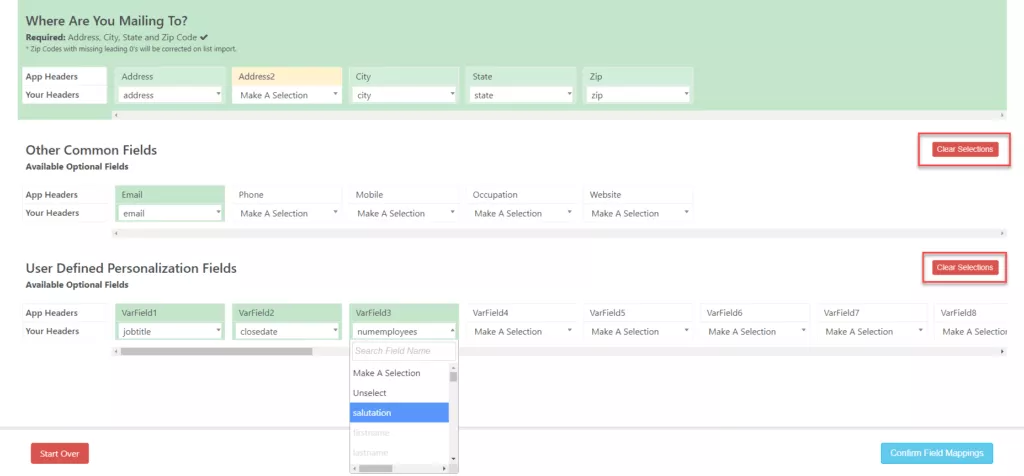Image resolution: width=1024 pixels, height=476 pixels.
Task: Click the VarField3 column header
Action: click(404, 313)
